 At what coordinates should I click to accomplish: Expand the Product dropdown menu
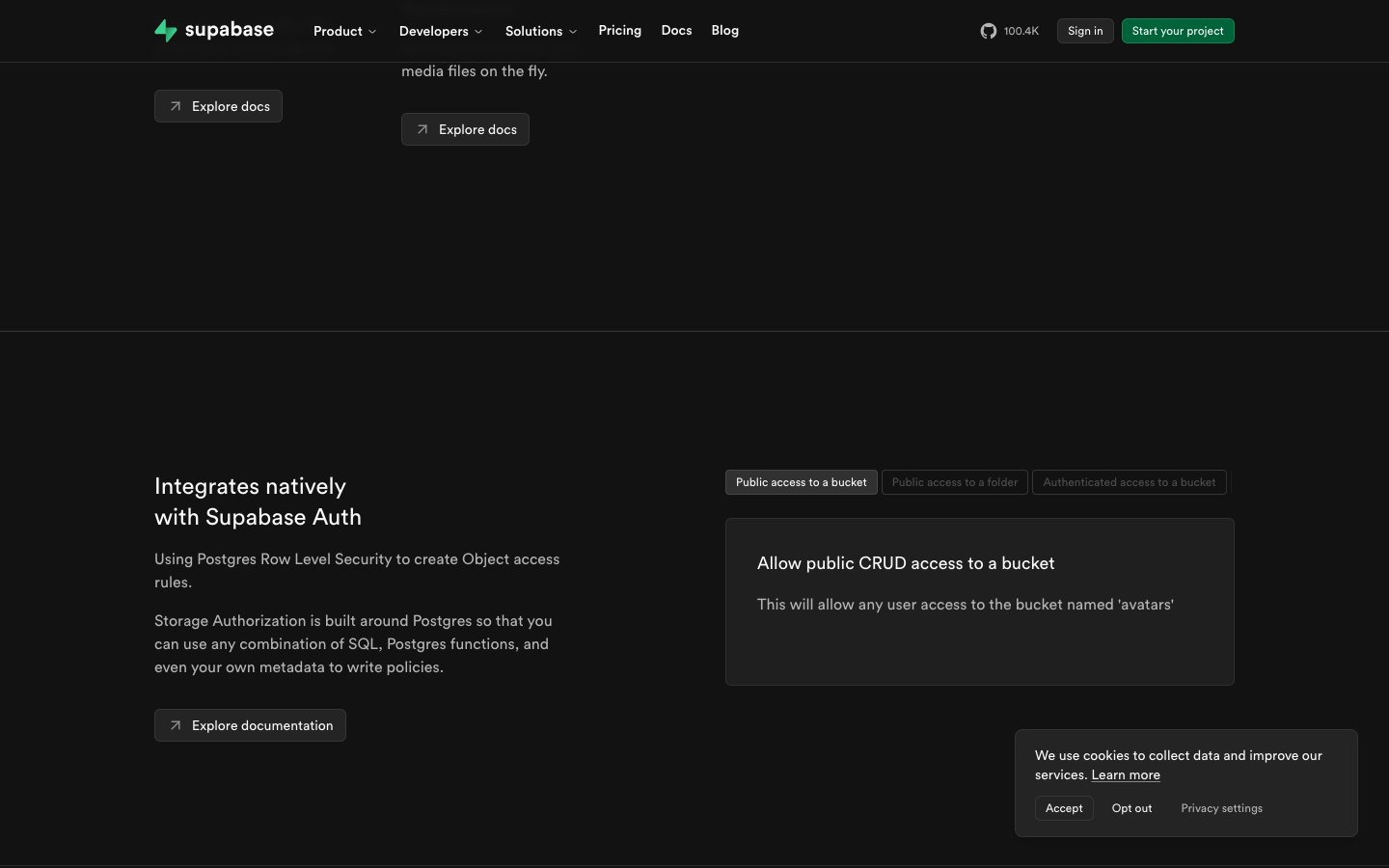344,31
